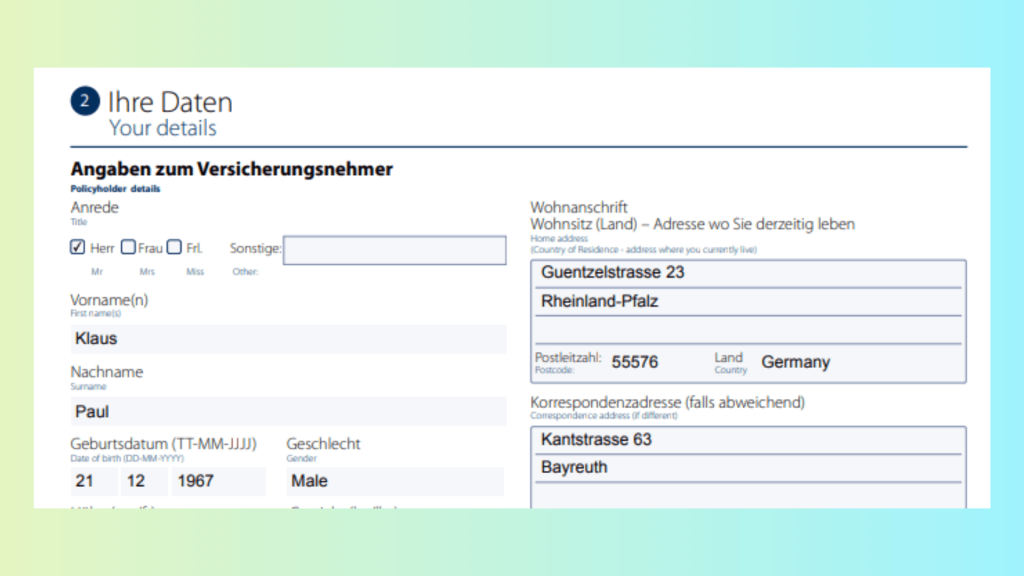The height and width of the screenshot is (576, 1024).
Task: Click the Angaben zum Versicherungsnehmer heading
Action: click(231, 169)
